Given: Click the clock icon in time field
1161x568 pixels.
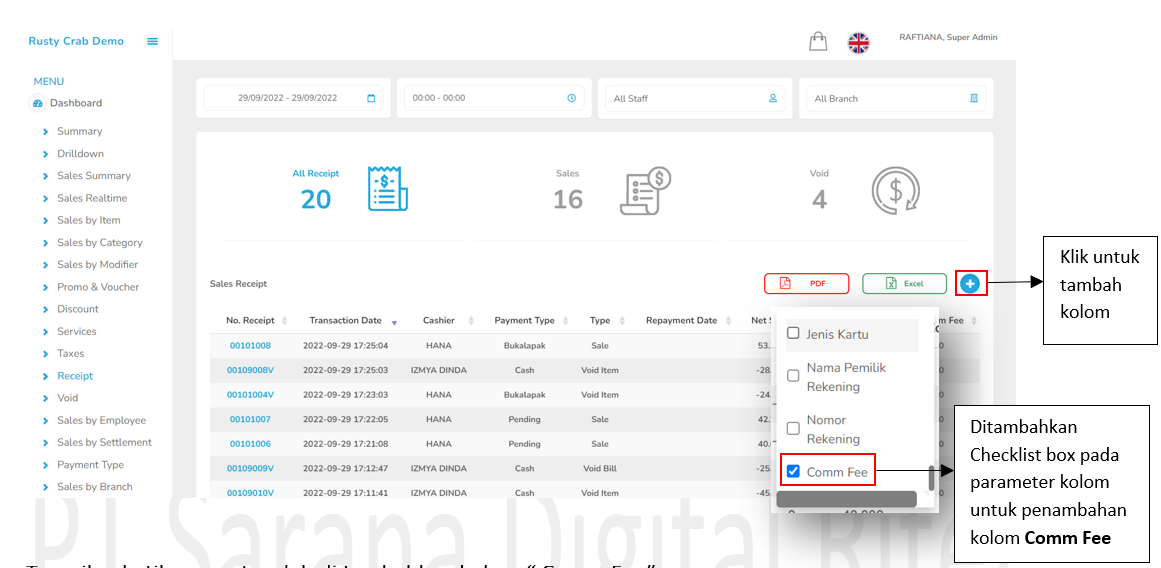Looking at the screenshot, I should (x=572, y=98).
